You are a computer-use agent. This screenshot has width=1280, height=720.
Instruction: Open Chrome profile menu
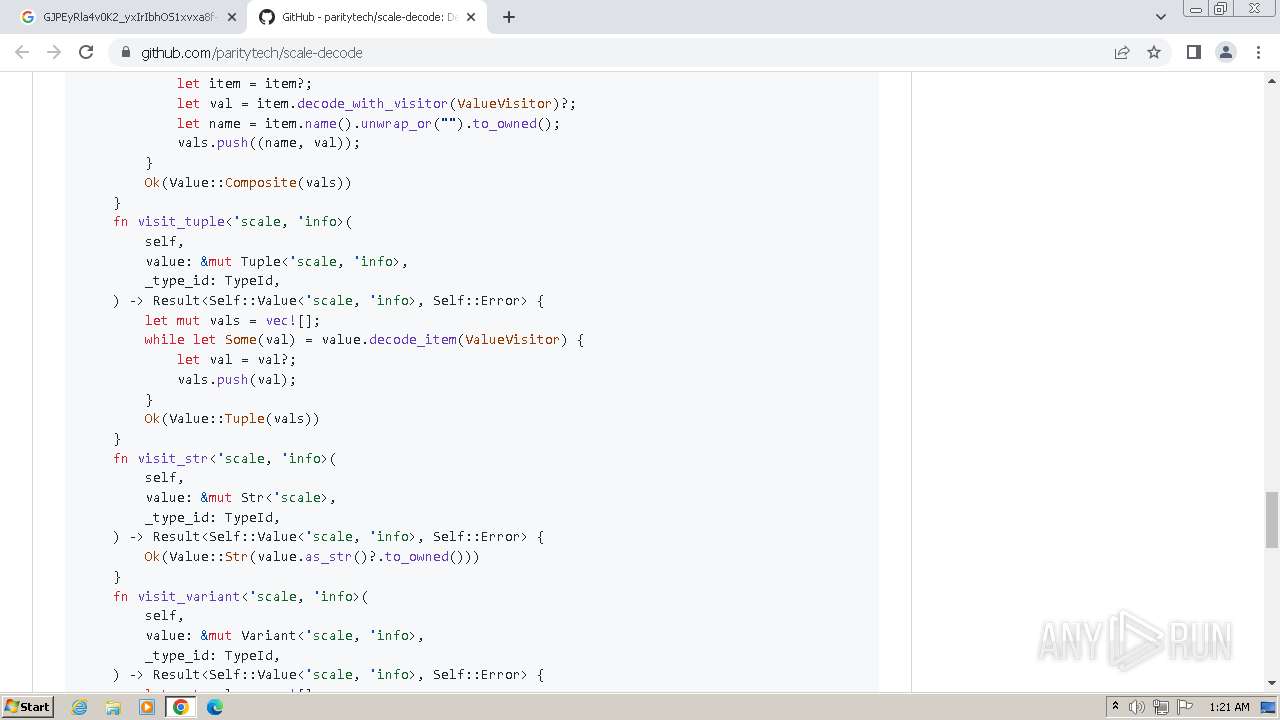1225,52
